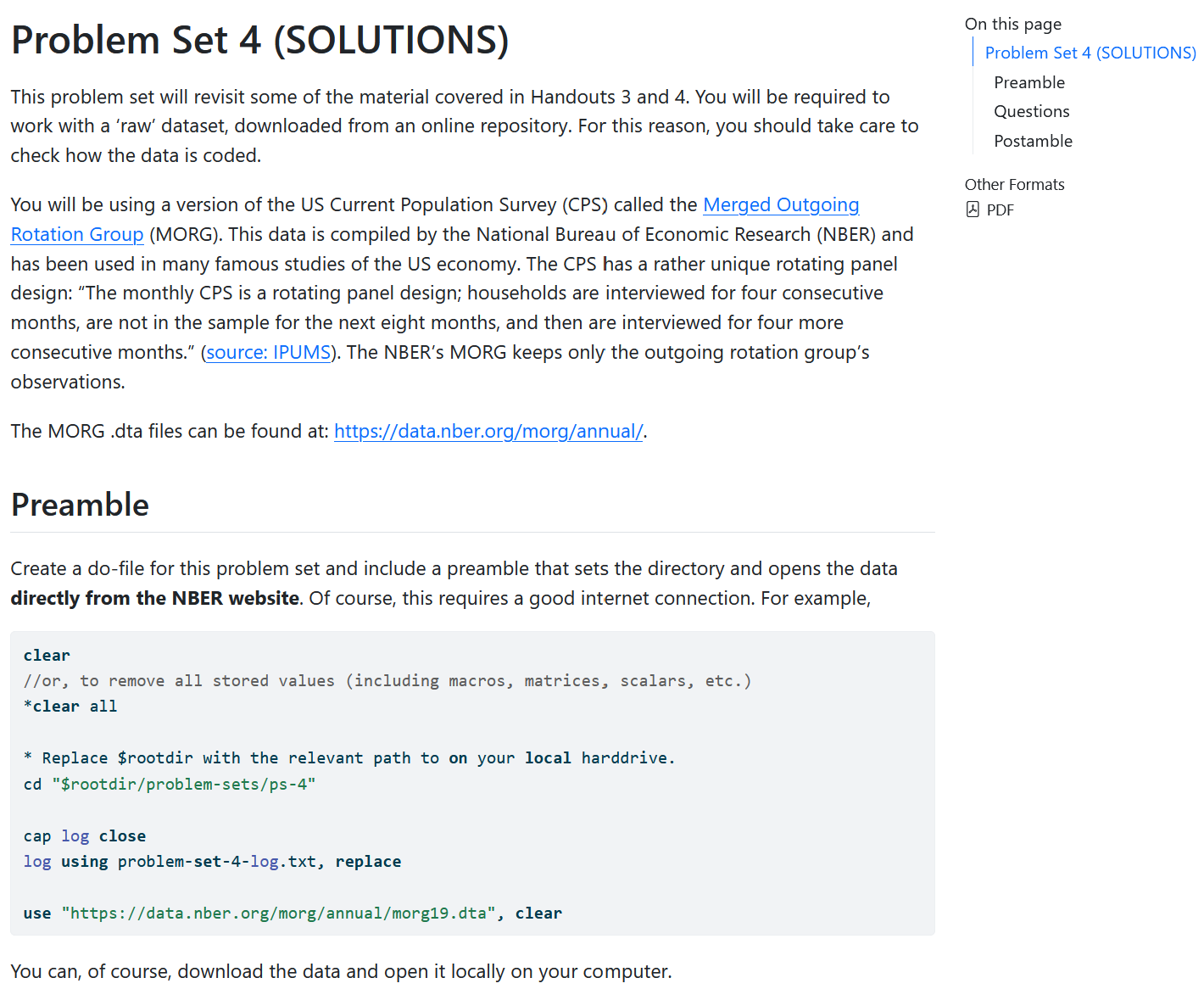Image resolution: width=1204 pixels, height=989 pixels.
Task: Jump to Preamble via the sidebar contents
Action: [1028, 82]
